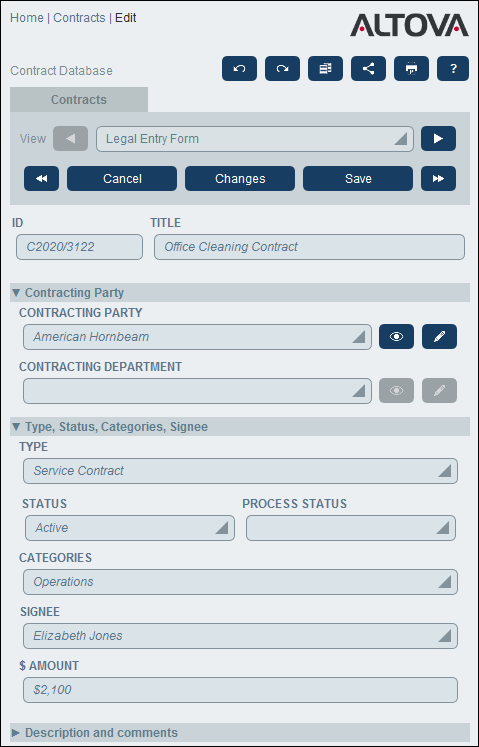Click the redo arrow icon
The image size is (479, 747).
(282, 69)
